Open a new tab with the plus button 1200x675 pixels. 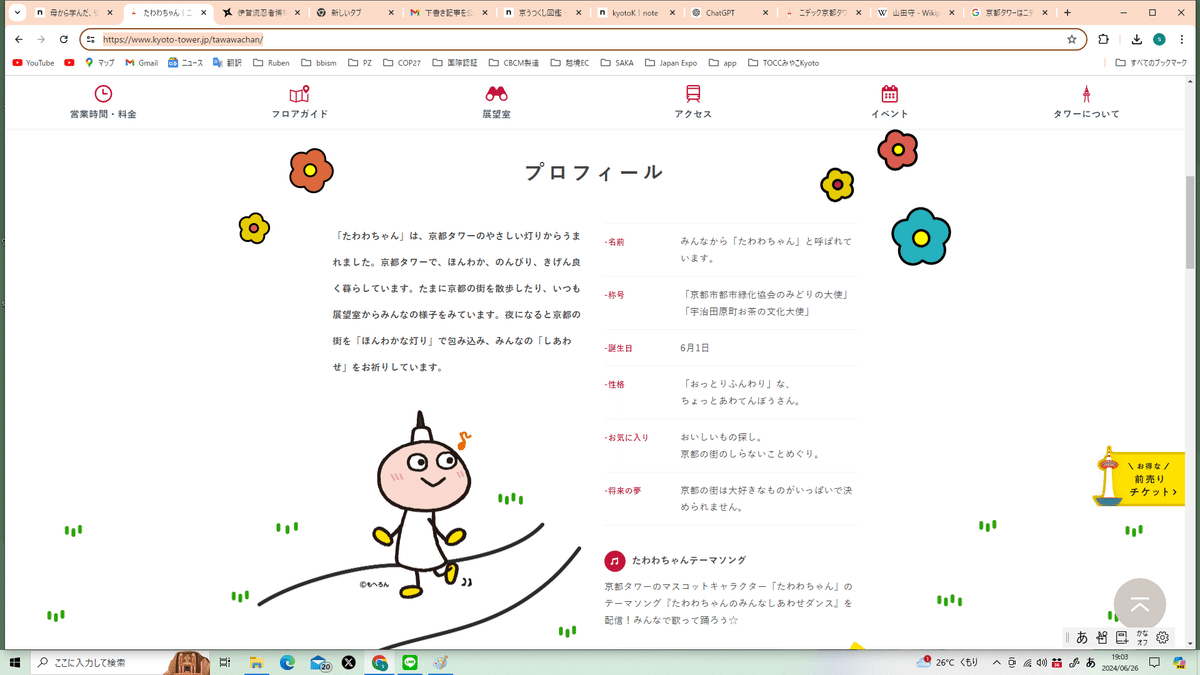coord(1067,13)
